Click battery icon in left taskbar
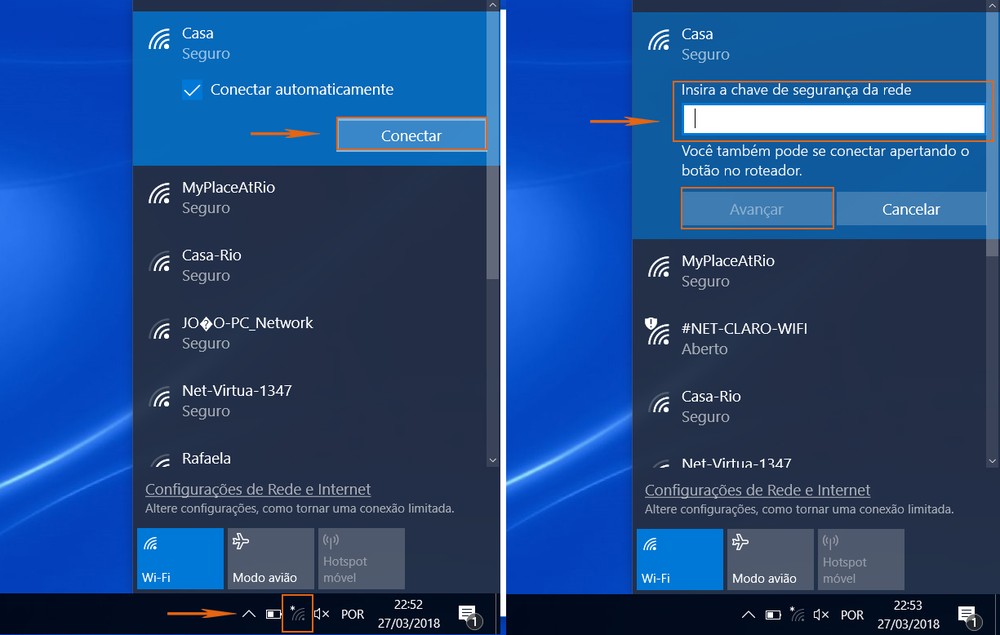 pos(274,614)
